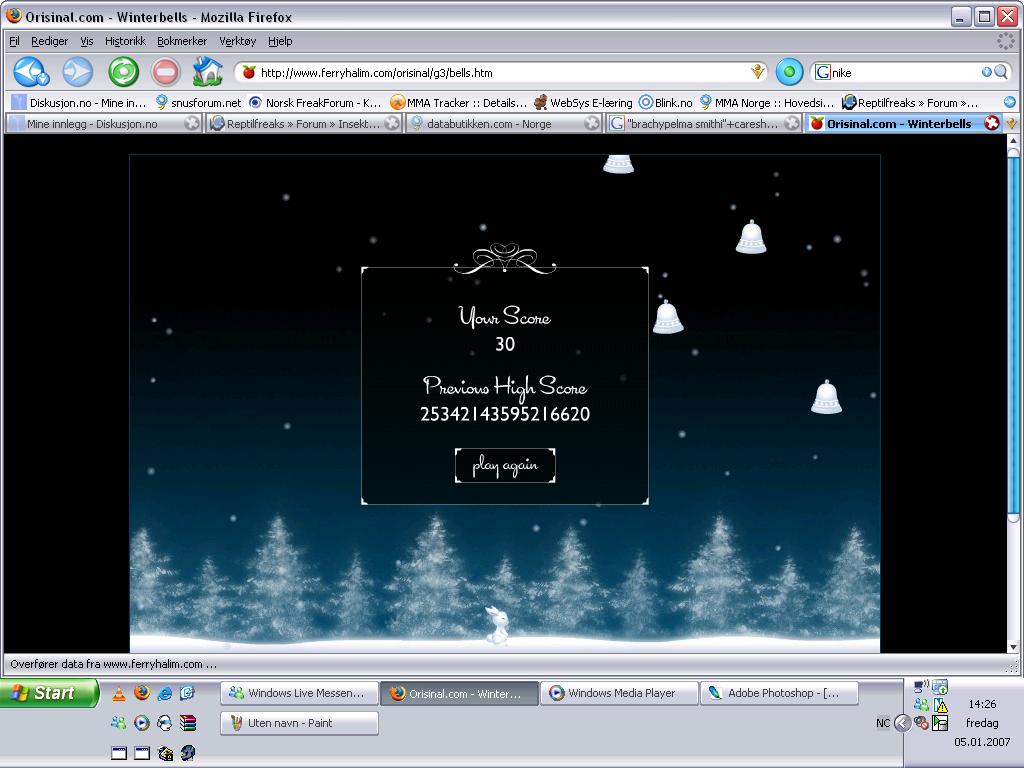Launch Firefox from quick launch

click(x=142, y=693)
